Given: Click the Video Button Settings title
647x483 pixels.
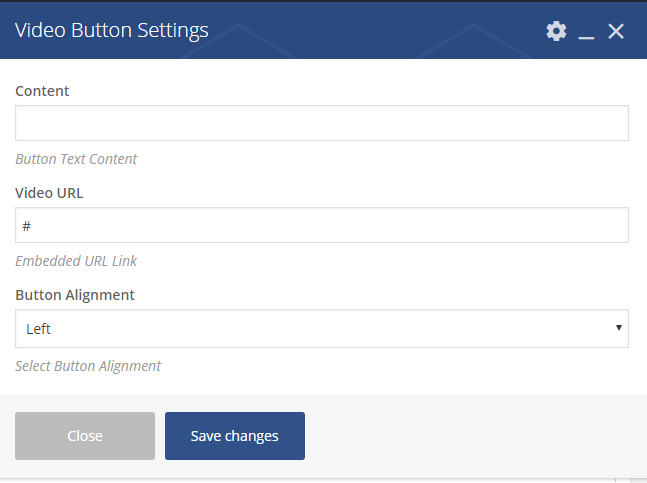Looking at the screenshot, I should pyautogui.click(x=112, y=30).
